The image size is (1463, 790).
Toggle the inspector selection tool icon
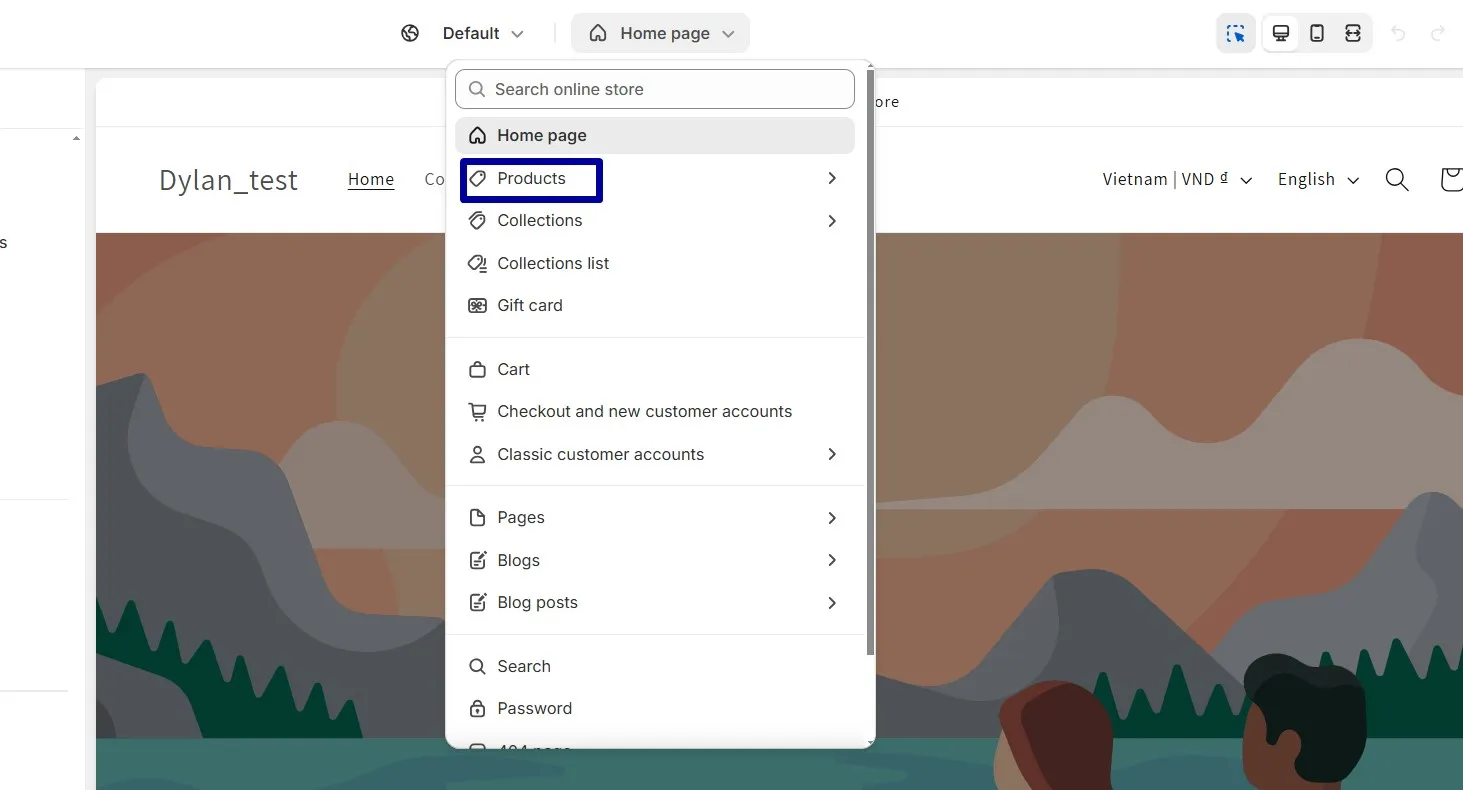pyautogui.click(x=1236, y=34)
